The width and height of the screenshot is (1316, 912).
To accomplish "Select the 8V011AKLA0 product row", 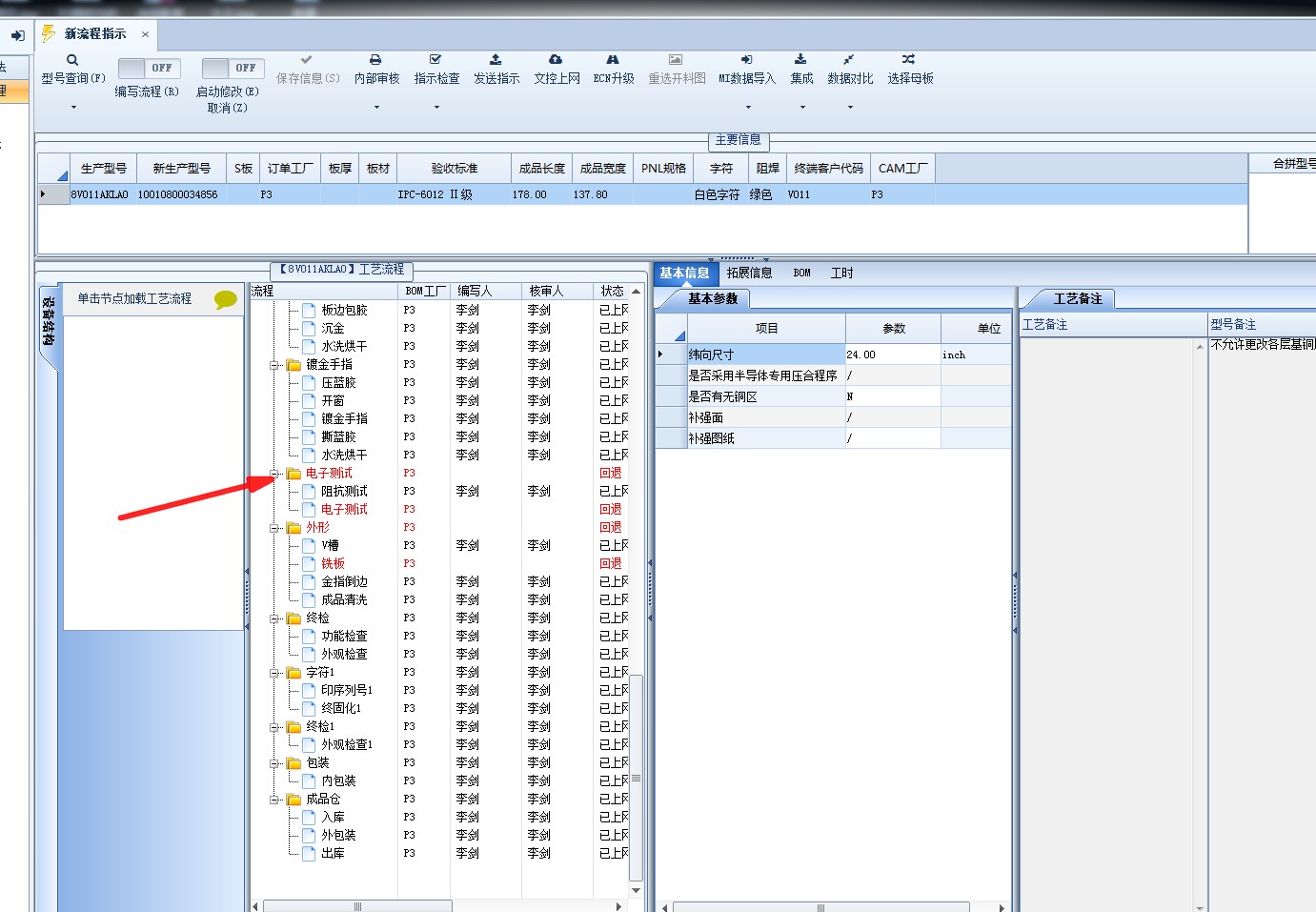I will tap(643, 194).
